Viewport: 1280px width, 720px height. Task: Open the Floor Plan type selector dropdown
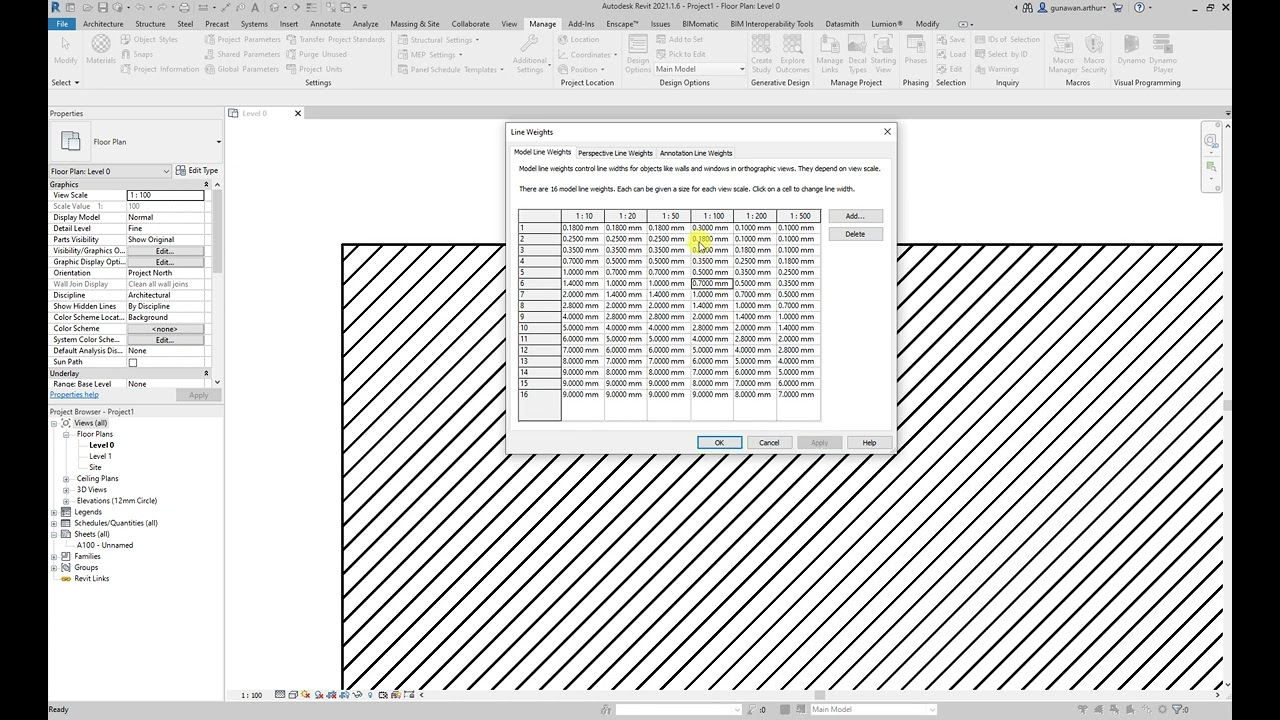(218, 142)
